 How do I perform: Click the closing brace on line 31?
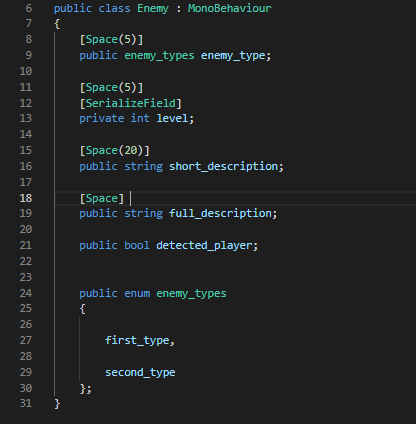(57, 404)
